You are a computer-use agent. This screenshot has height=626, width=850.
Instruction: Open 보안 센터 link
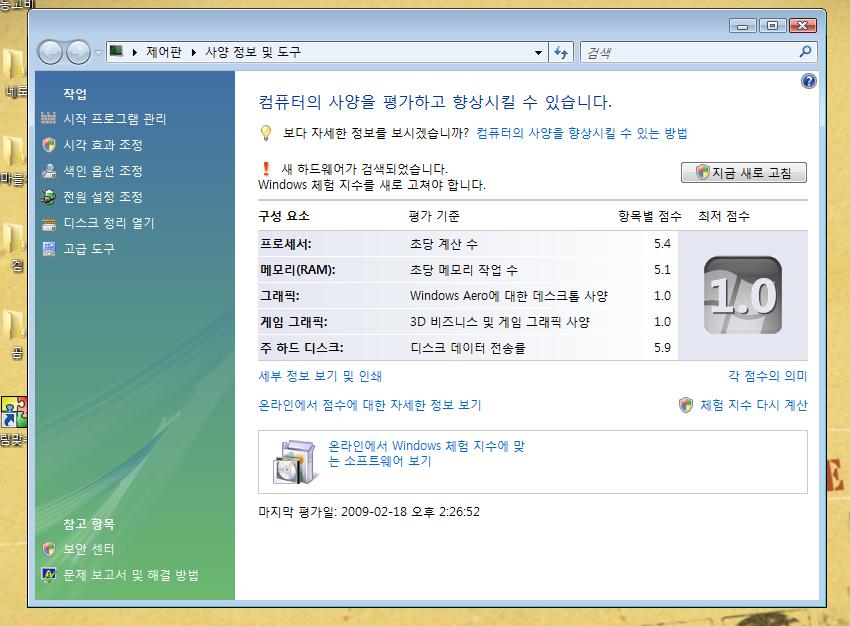click(x=89, y=549)
